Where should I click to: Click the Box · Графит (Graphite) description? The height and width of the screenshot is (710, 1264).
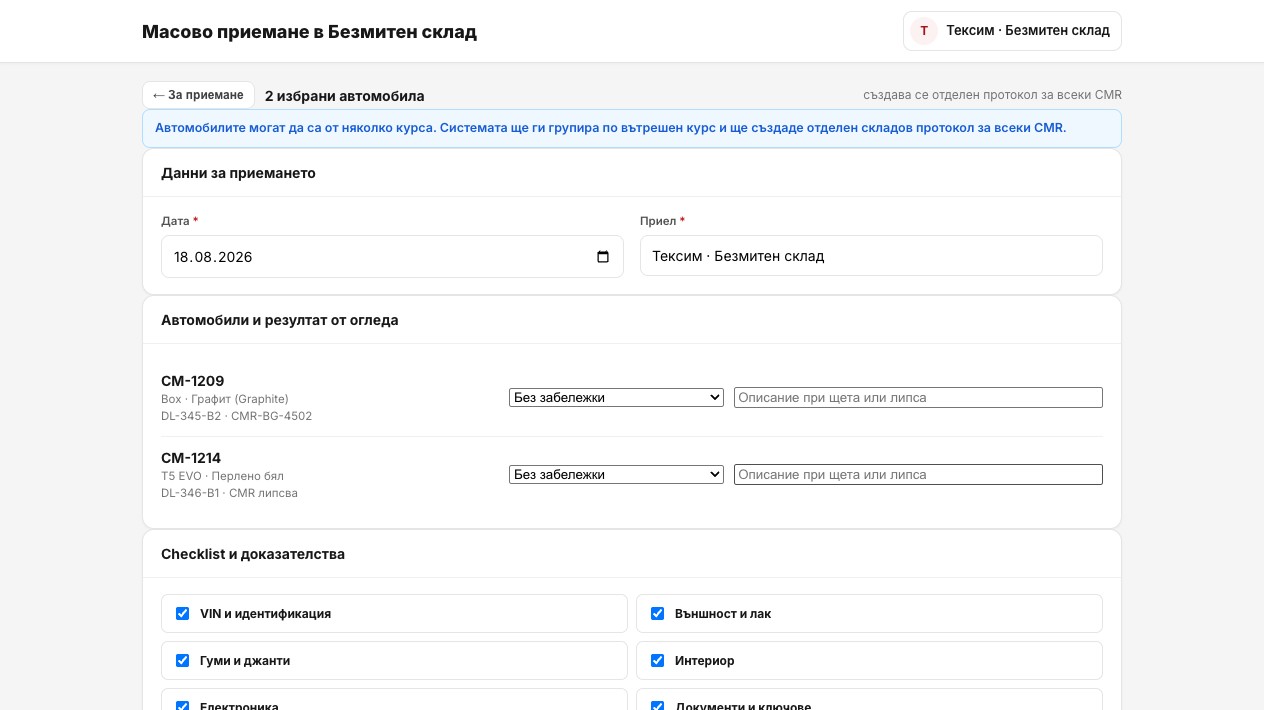click(x=225, y=399)
